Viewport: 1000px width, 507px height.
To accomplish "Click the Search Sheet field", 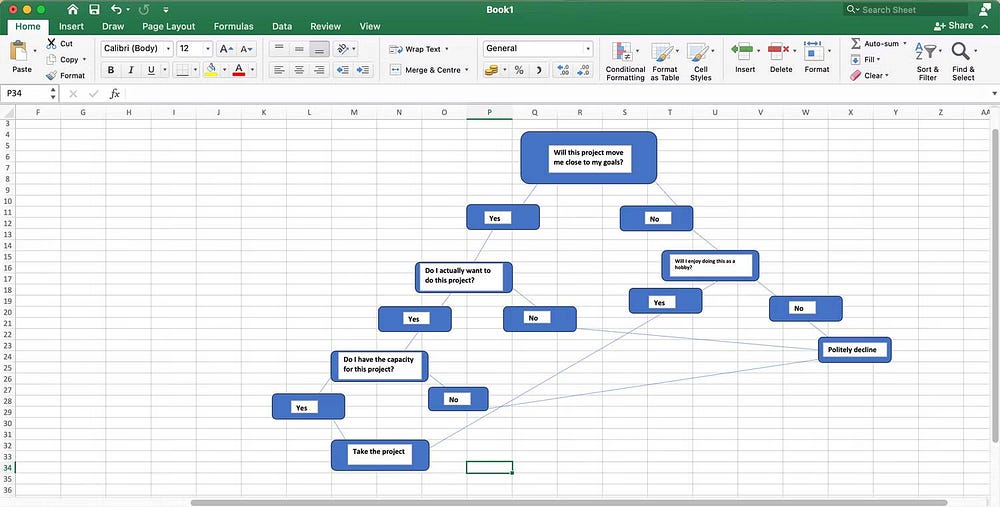I will pyautogui.click(x=906, y=10).
